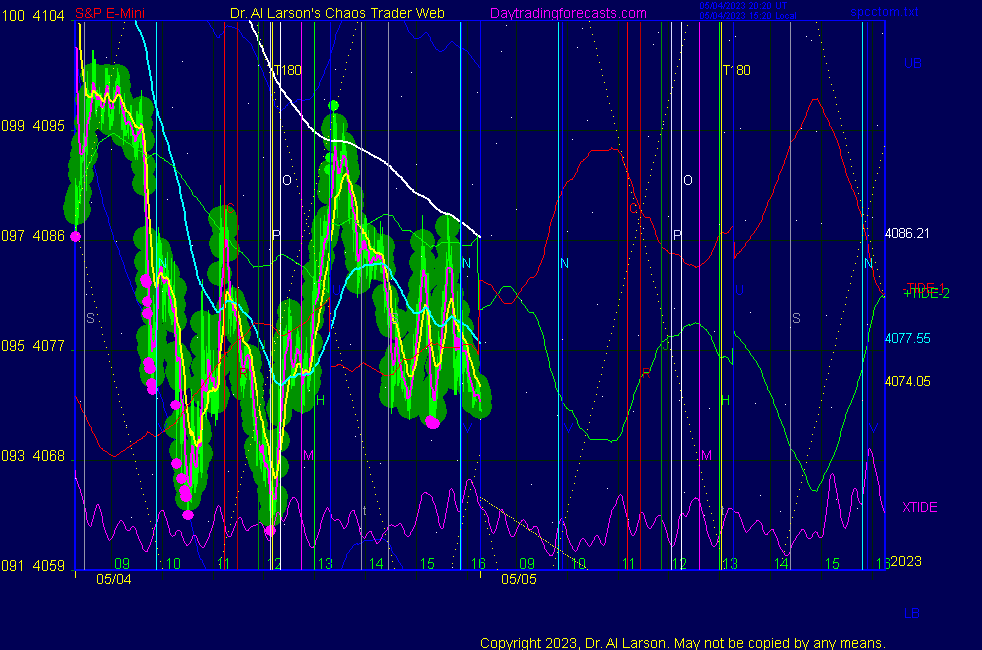The height and width of the screenshot is (650, 982).
Task: Click the 'S&P E-Mini' title text
Action: point(110,13)
